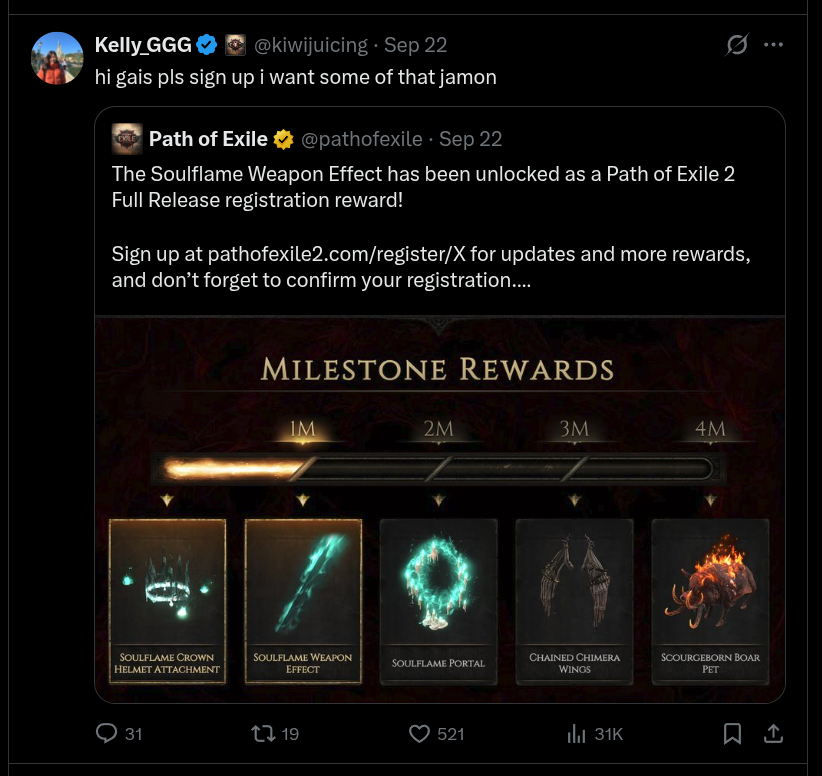Open the Scourgeborn Boar Pet reward card
This screenshot has height=776, width=822.
[x=710, y=601]
